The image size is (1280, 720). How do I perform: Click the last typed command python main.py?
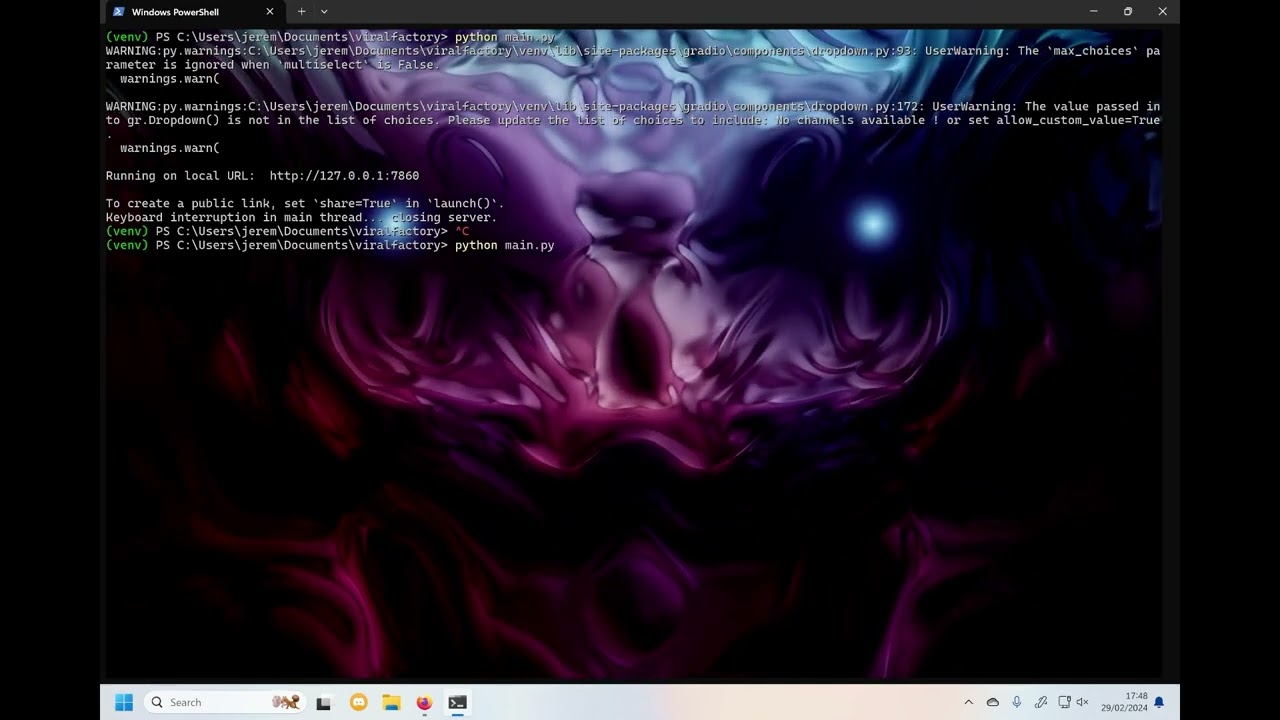pyautogui.click(x=504, y=245)
